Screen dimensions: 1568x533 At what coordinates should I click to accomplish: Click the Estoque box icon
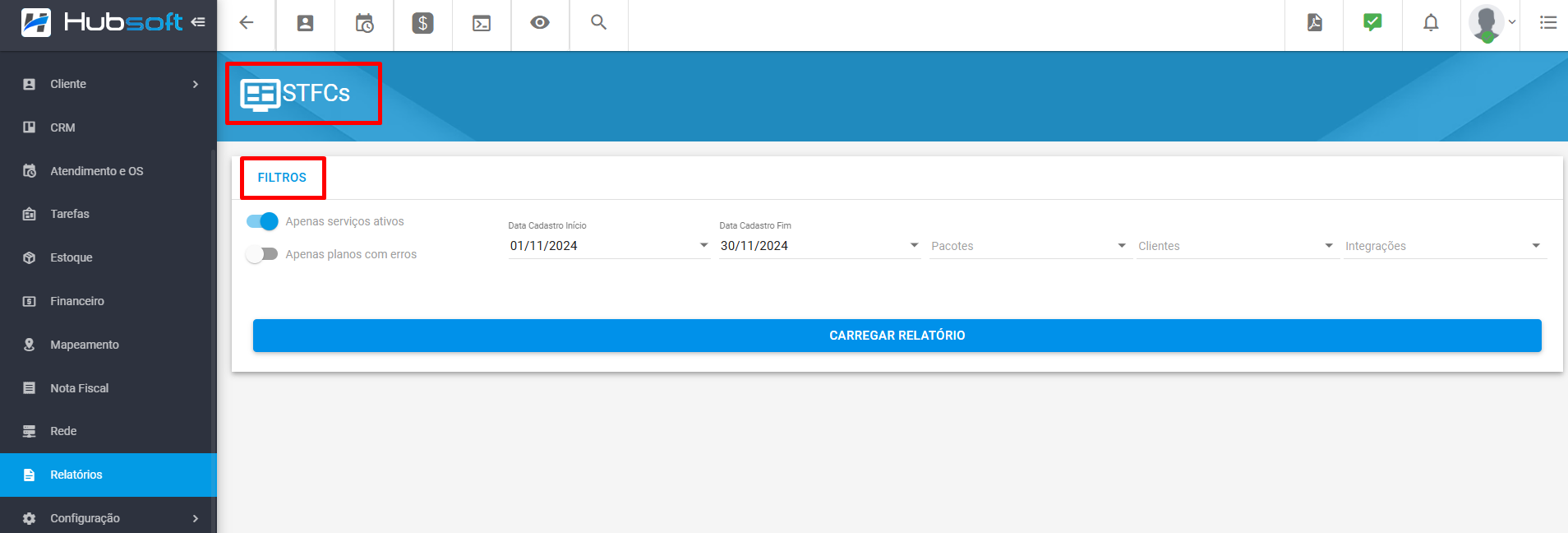pos(30,257)
